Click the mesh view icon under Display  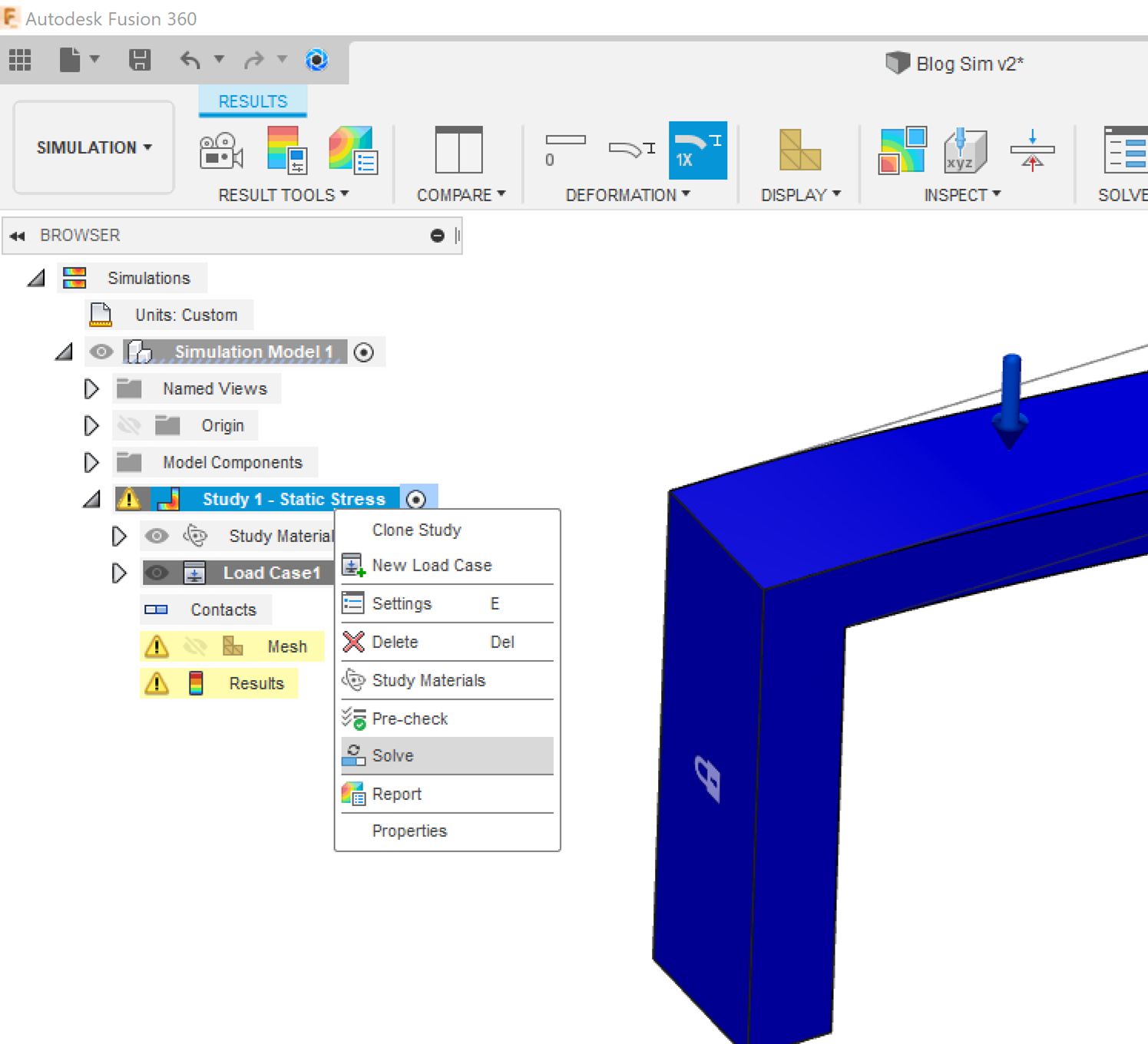[x=799, y=150]
